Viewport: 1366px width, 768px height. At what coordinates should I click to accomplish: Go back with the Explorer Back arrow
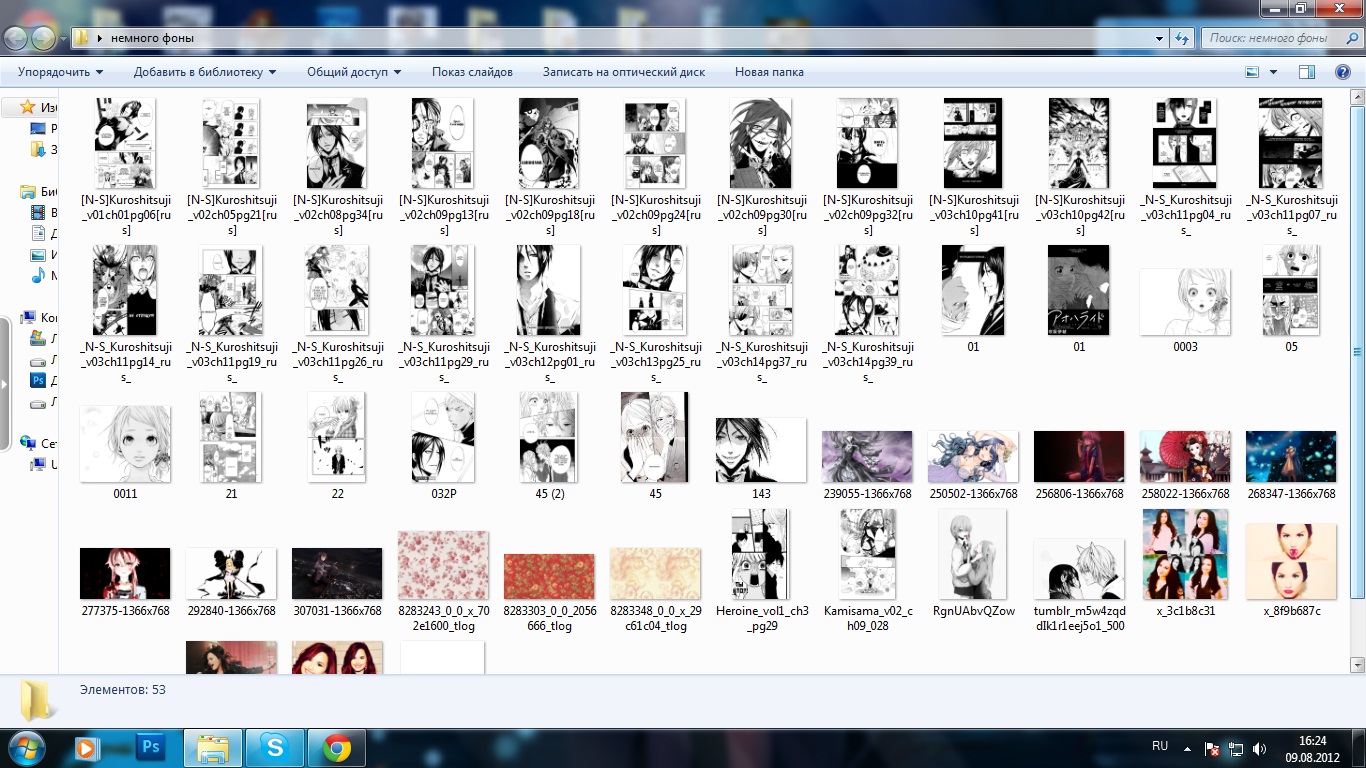[x=17, y=38]
